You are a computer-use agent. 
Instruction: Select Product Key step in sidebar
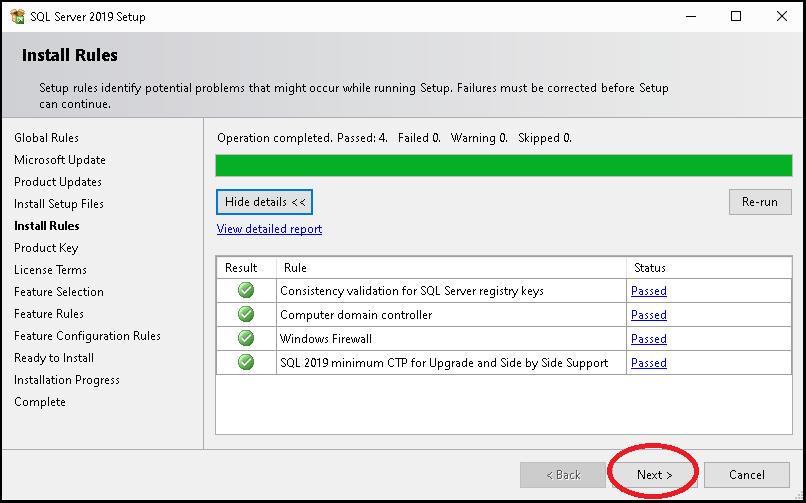click(46, 248)
